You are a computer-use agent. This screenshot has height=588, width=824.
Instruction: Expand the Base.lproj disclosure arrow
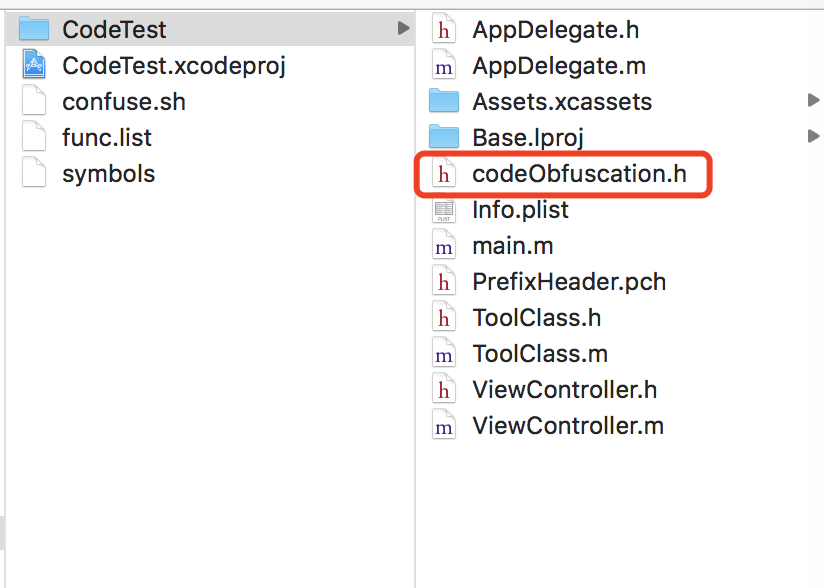tap(813, 137)
